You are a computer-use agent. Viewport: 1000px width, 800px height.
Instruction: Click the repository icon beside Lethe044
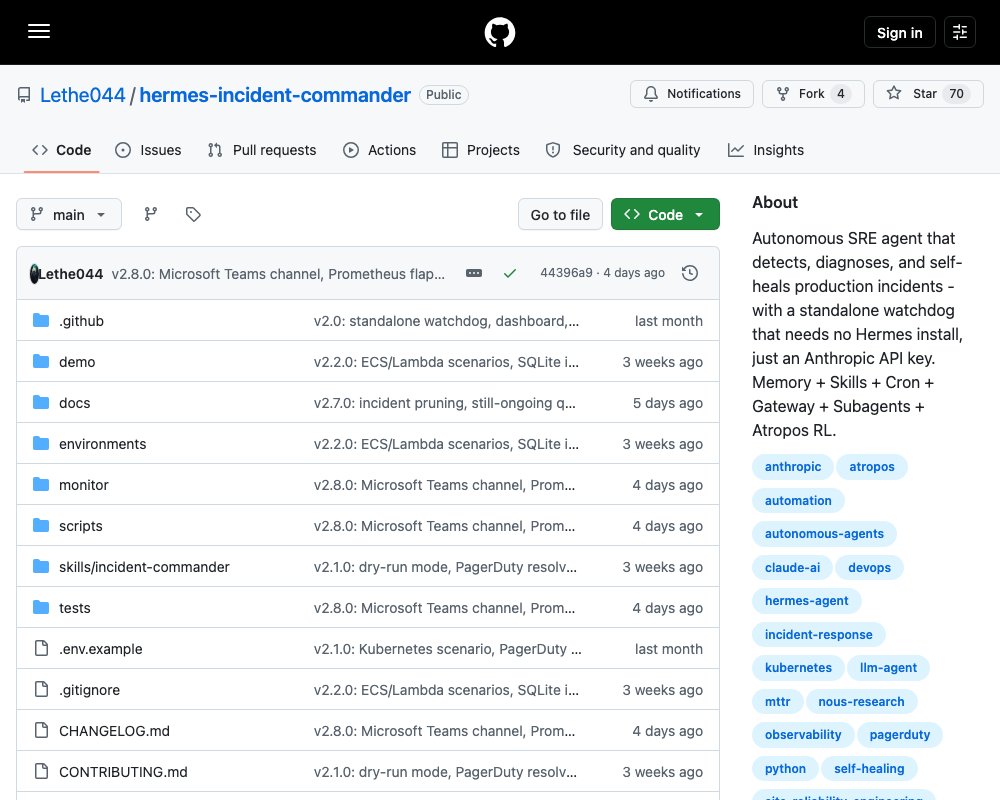pyautogui.click(x=24, y=95)
